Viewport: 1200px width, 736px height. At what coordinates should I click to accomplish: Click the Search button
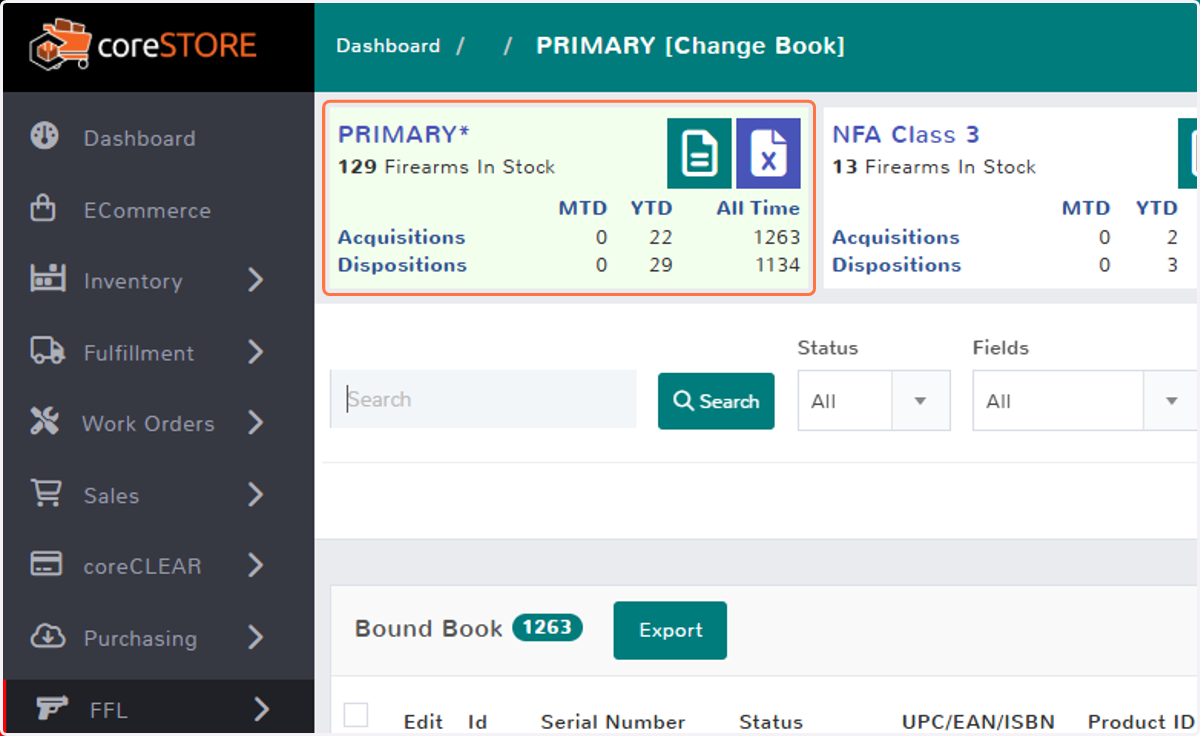pyautogui.click(x=716, y=401)
